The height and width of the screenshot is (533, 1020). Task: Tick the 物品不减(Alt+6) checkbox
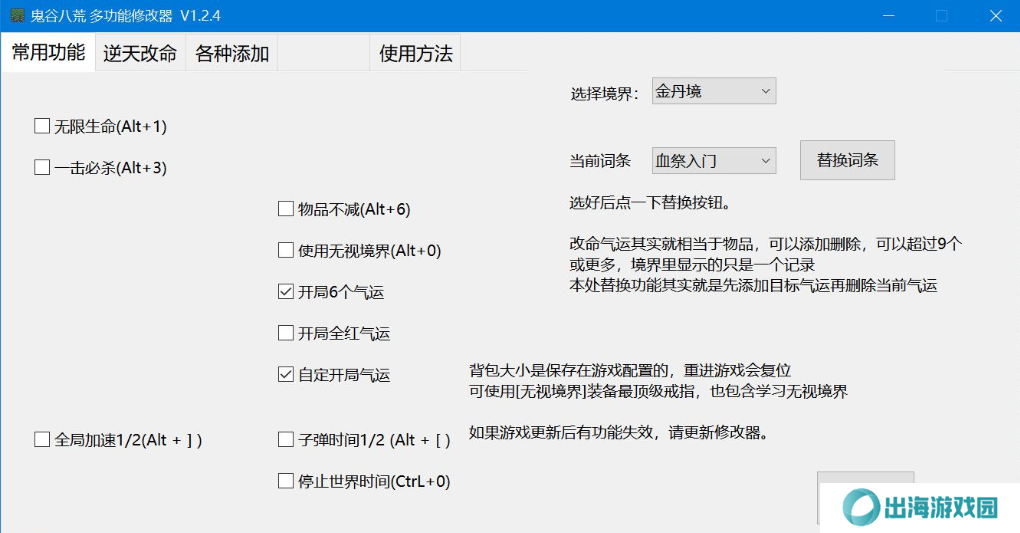[286, 209]
